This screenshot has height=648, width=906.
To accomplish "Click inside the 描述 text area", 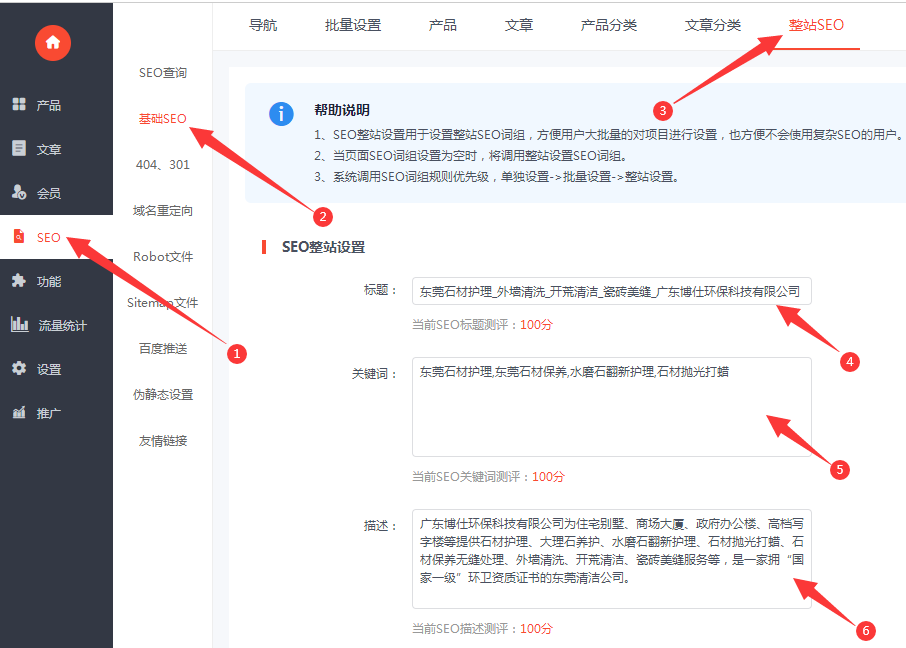I will (x=611, y=559).
